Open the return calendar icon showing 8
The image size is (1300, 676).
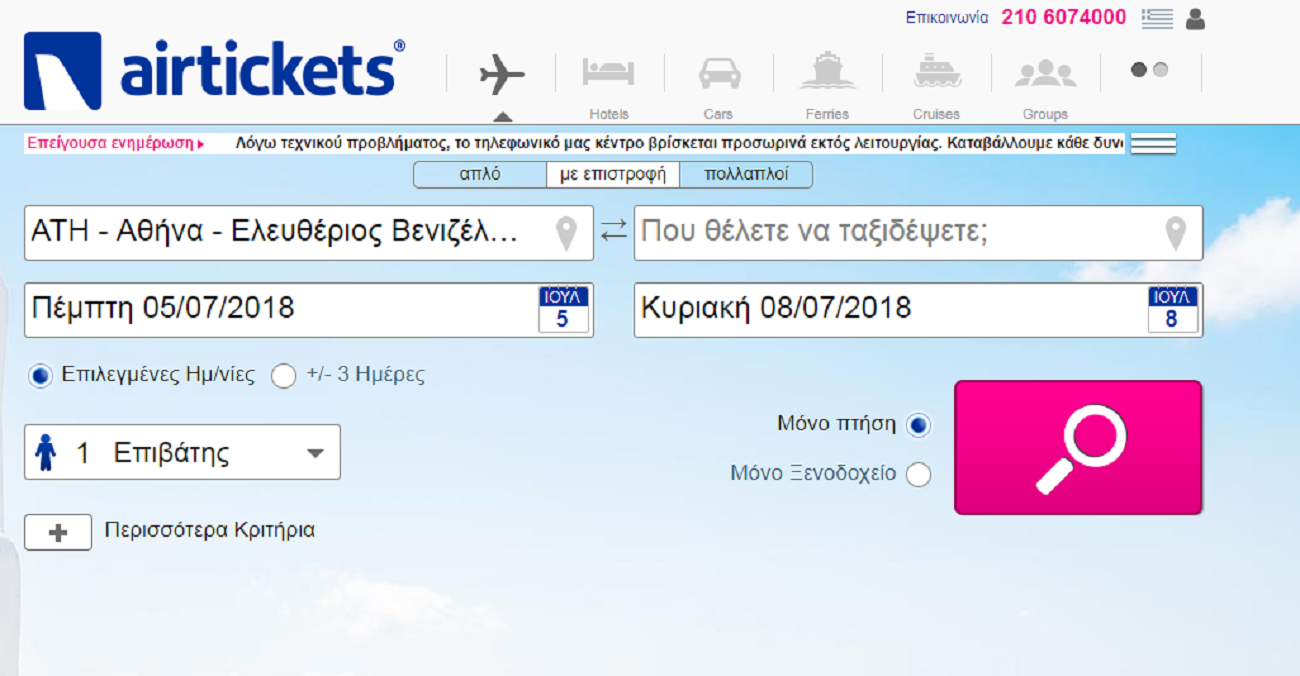tap(1173, 310)
